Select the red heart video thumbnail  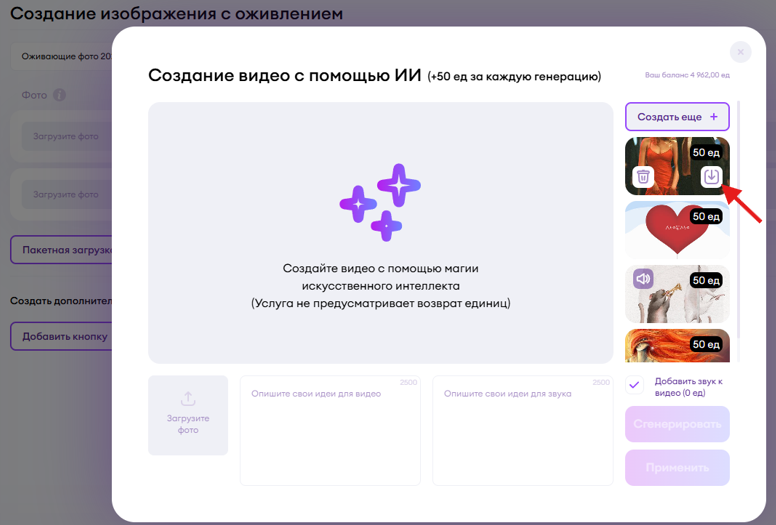(677, 230)
